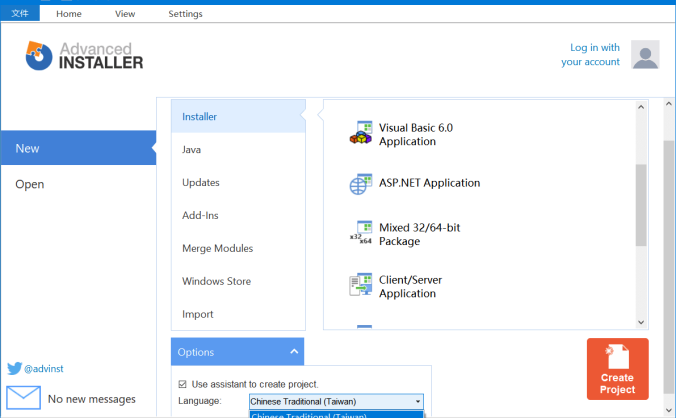Screen dimensions: 676x418
Task: Click project list scrollbar up arrow
Action: (641, 107)
